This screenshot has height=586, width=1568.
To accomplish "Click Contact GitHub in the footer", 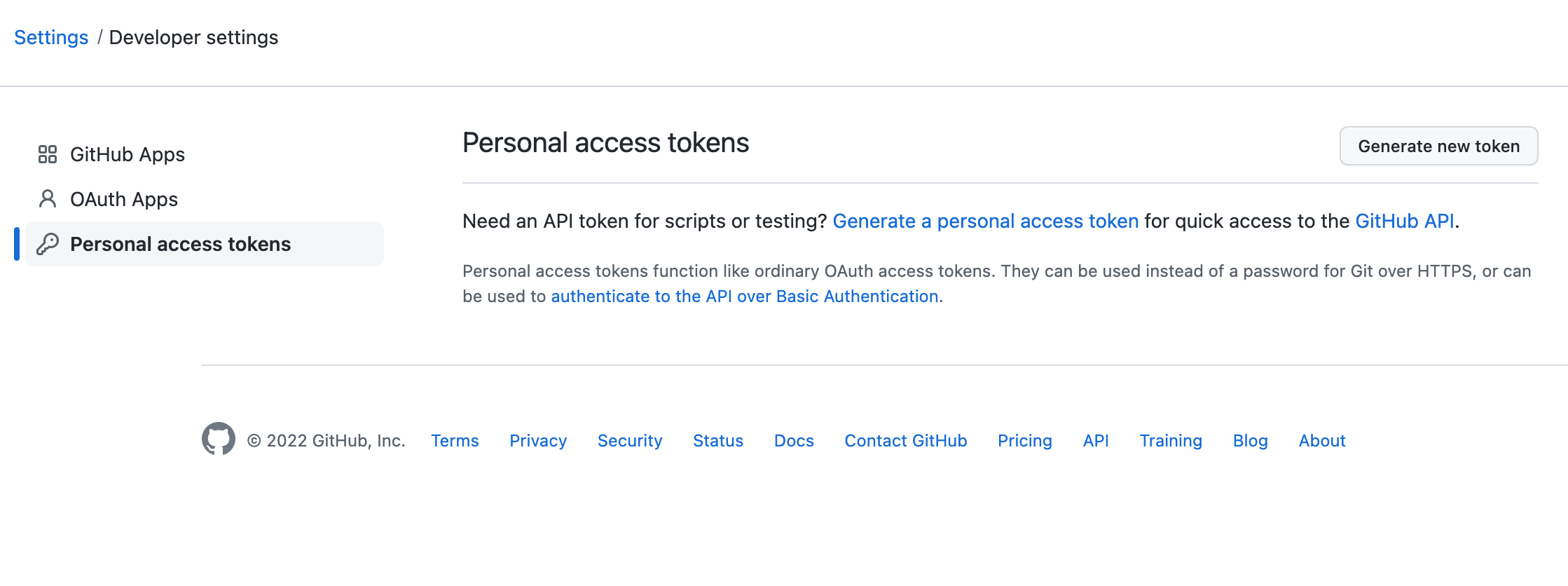I will 906,441.
